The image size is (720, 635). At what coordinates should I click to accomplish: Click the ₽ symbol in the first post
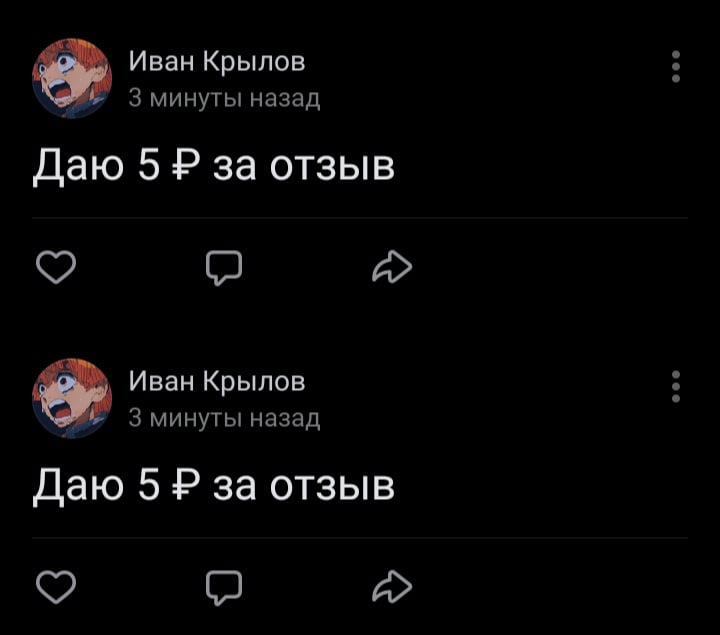point(181,167)
